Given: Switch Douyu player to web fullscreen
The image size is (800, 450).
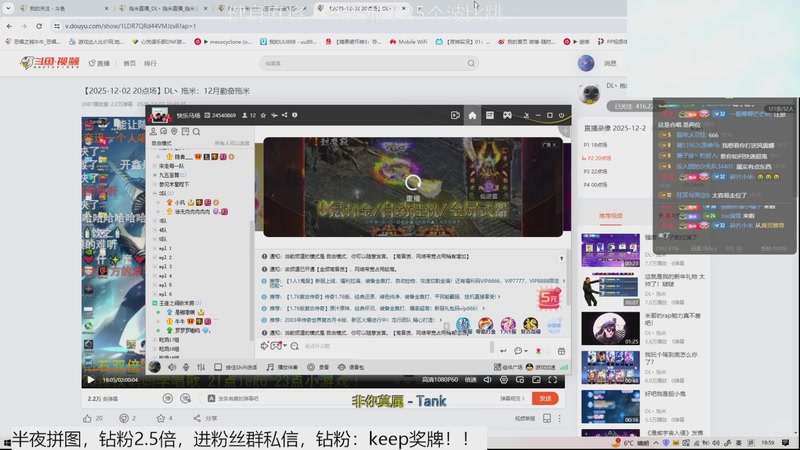Looking at the screenshot, I should point(536,380).
